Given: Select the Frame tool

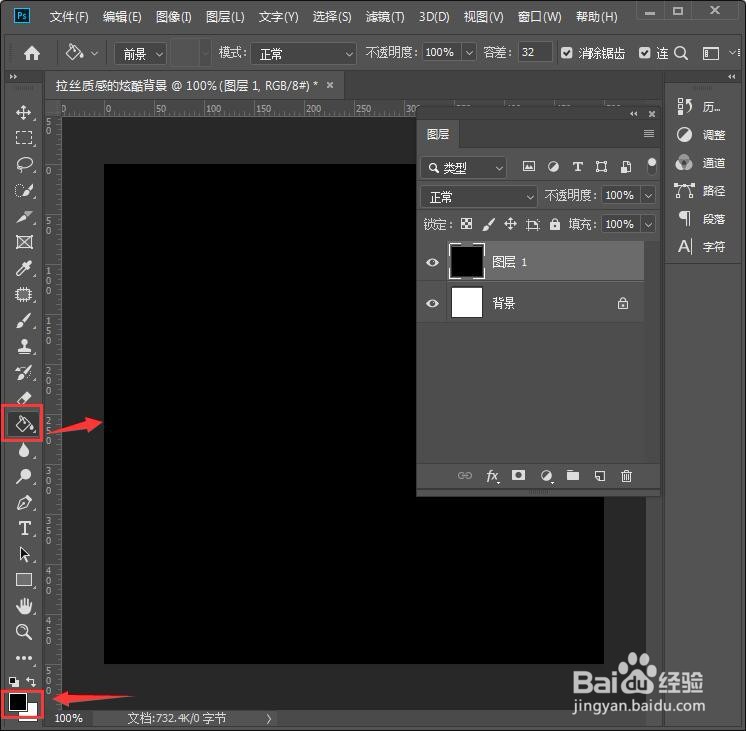Looking at the screenshot, I should [x=24, y=242].
